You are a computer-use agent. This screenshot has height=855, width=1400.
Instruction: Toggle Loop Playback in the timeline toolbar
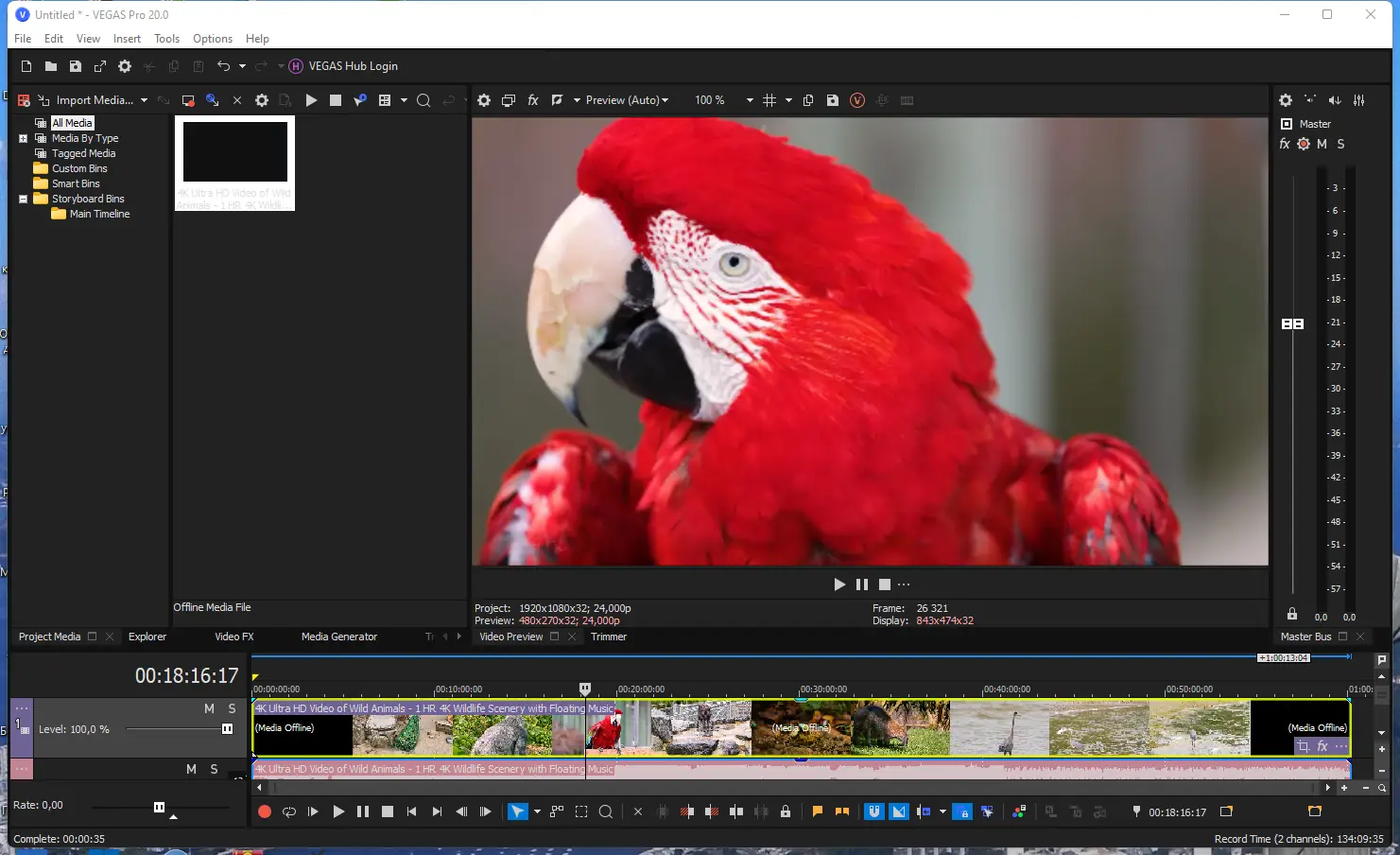coord(289,811)
